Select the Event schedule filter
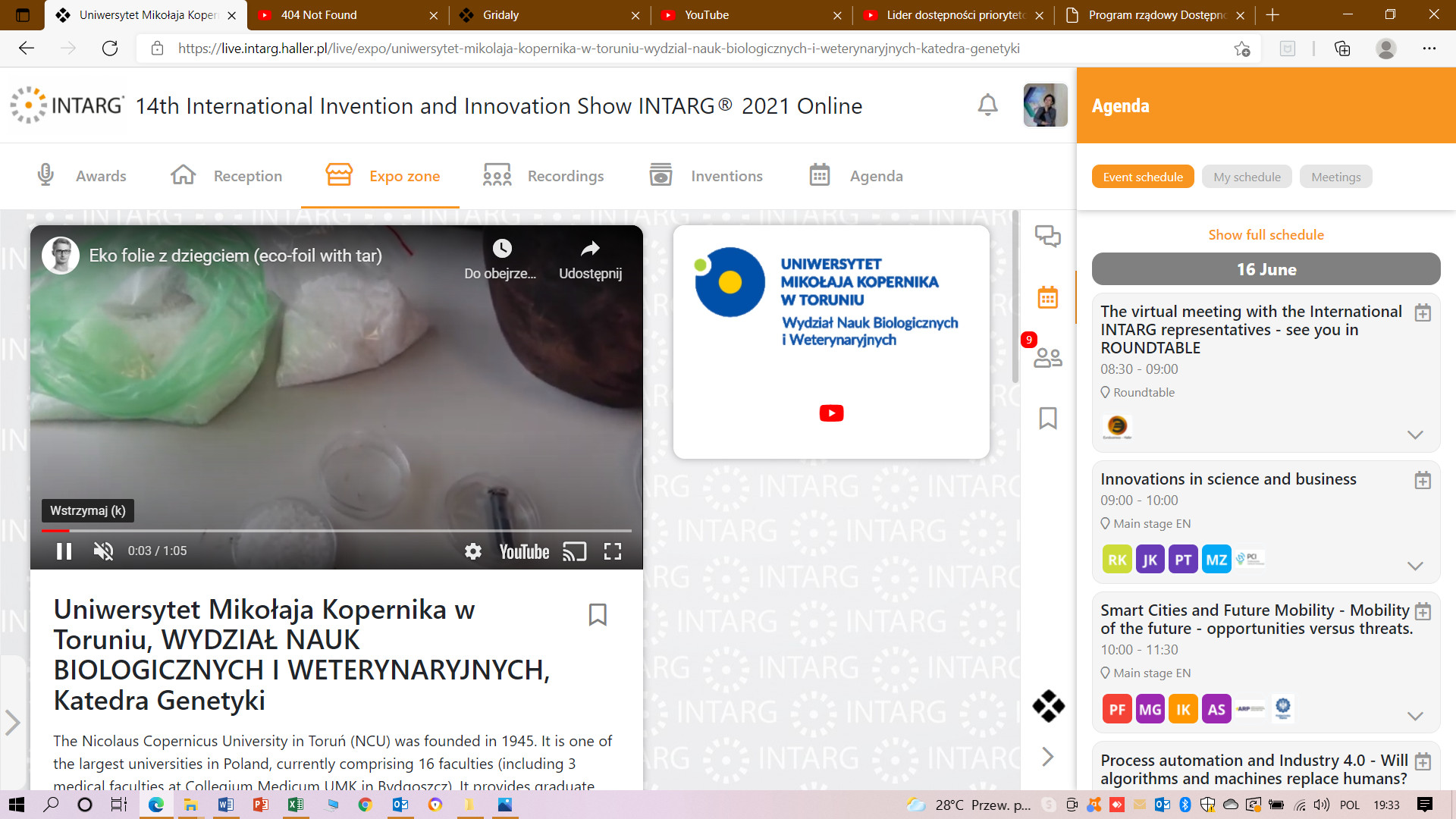This screenshot has height=819, width=1456. click(x=1143, y=177)
